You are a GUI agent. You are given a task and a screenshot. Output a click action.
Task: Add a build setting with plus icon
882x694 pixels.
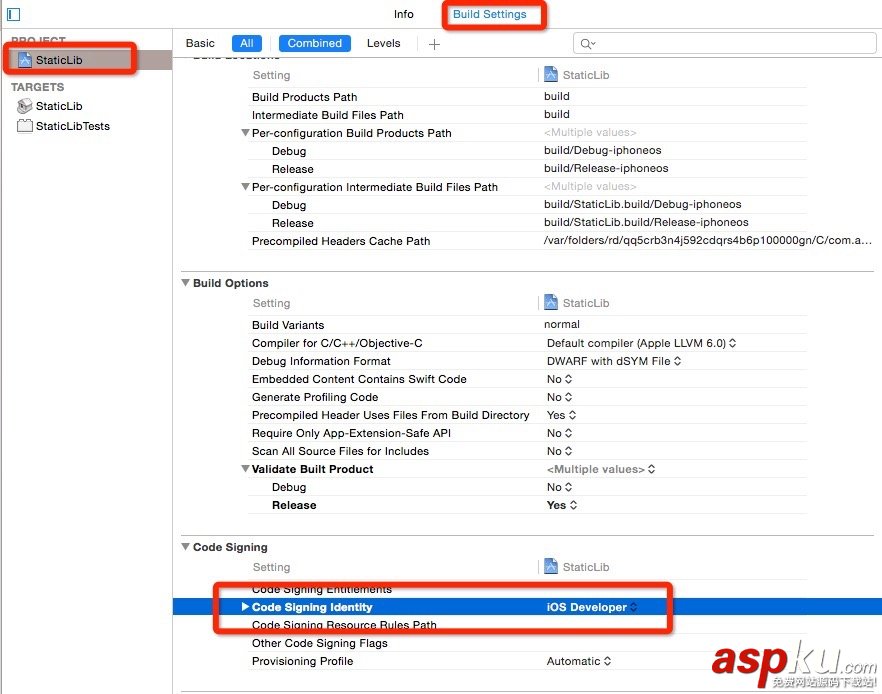pyautogui.click(x=434, y=44)
